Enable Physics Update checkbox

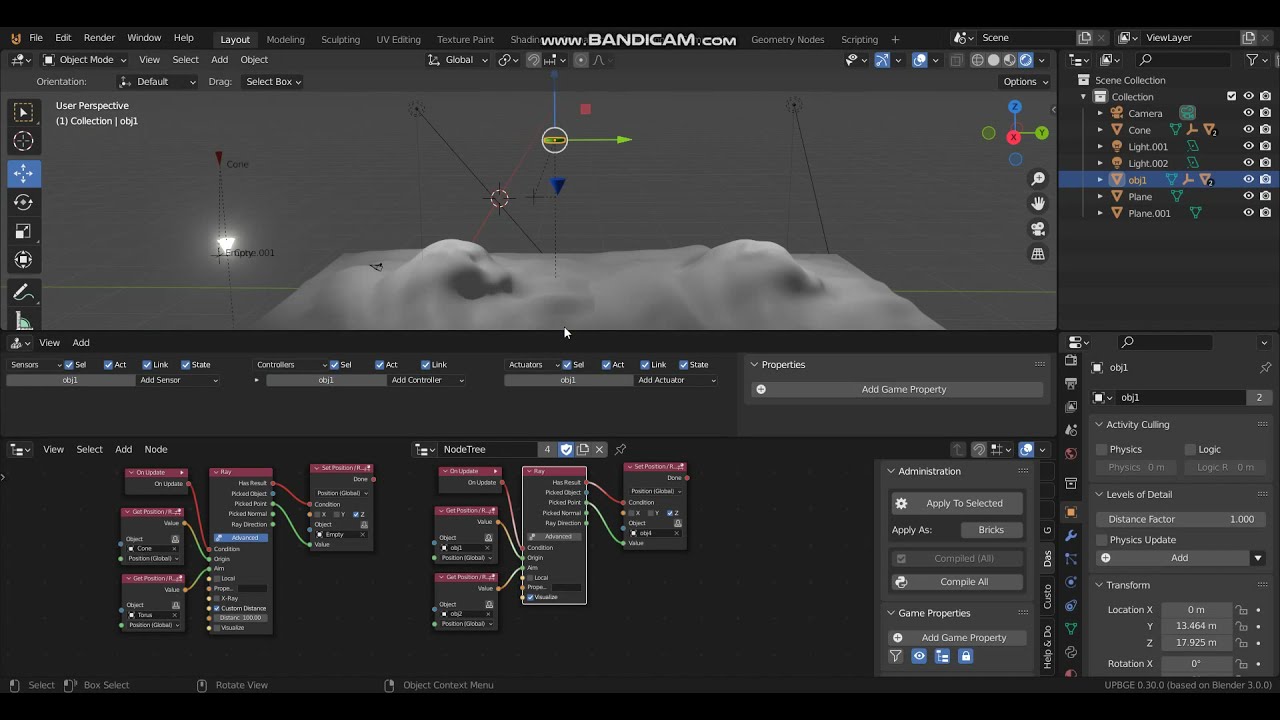pos(1102,540)
